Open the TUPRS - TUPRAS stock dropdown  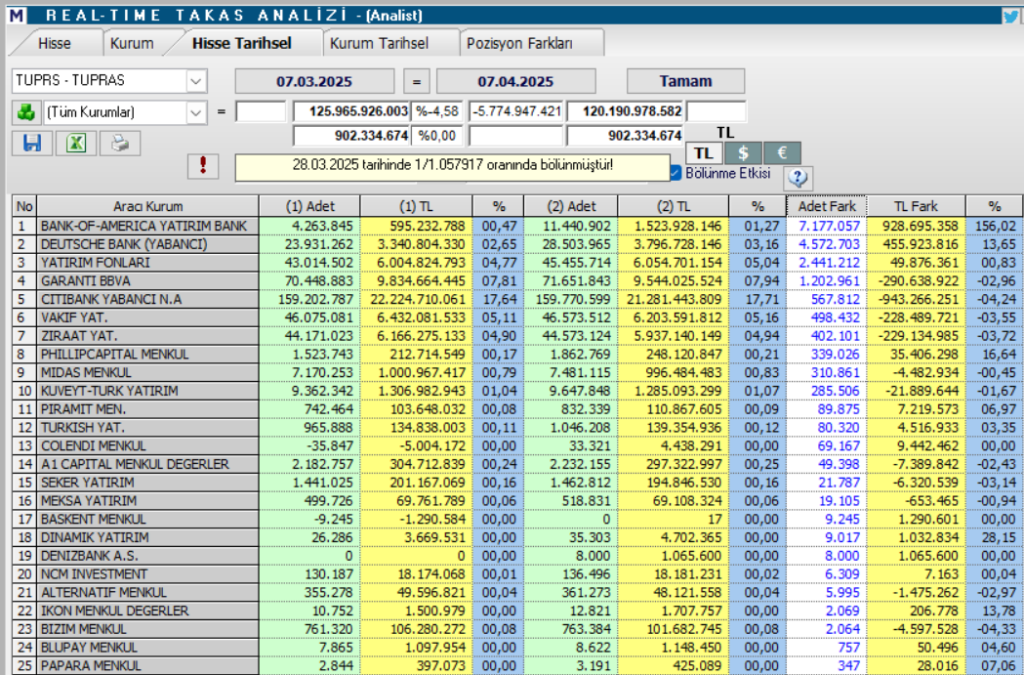point(195,81)
